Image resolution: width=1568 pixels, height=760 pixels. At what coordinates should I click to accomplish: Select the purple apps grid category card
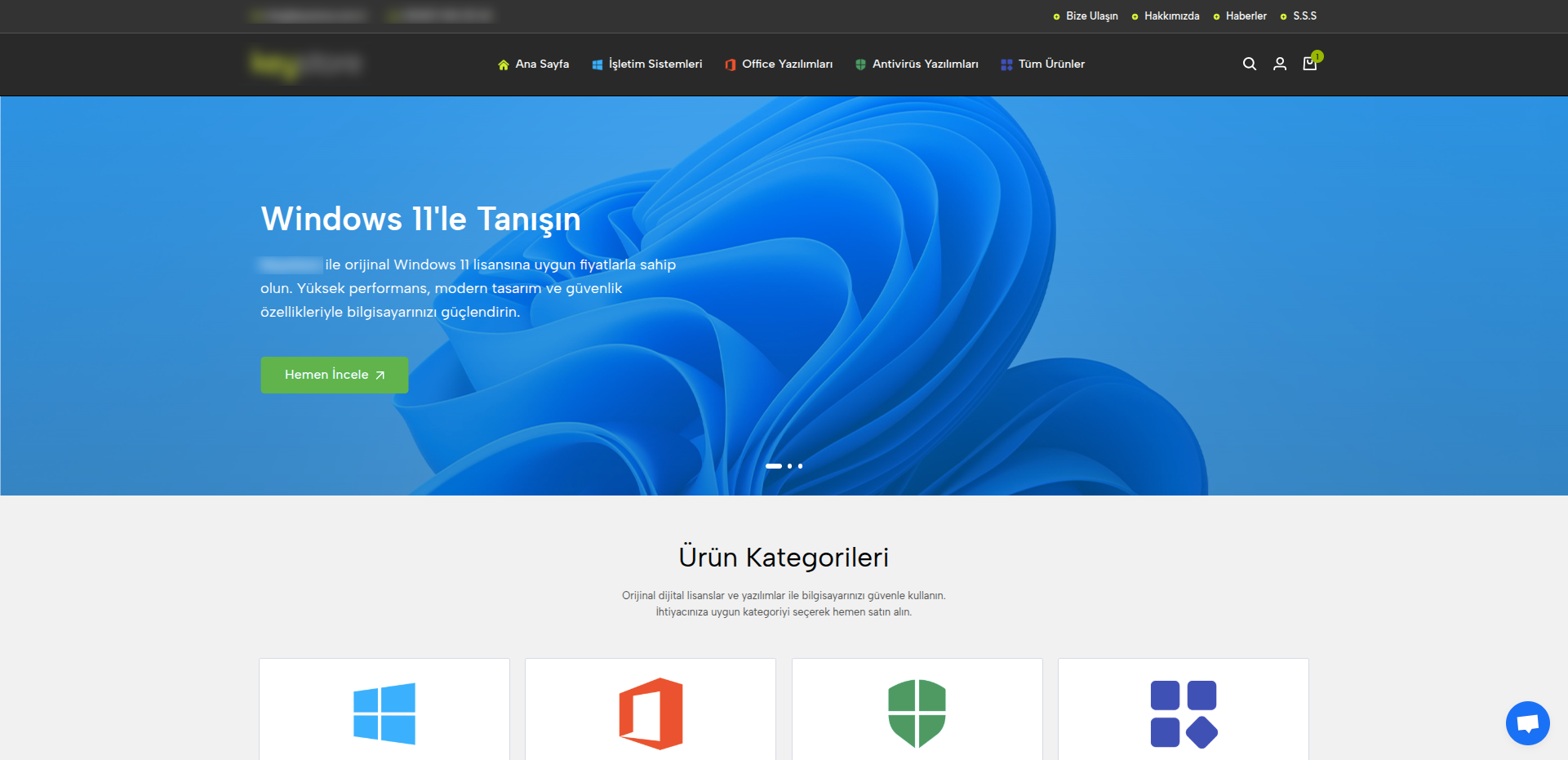pos(1184,709)
